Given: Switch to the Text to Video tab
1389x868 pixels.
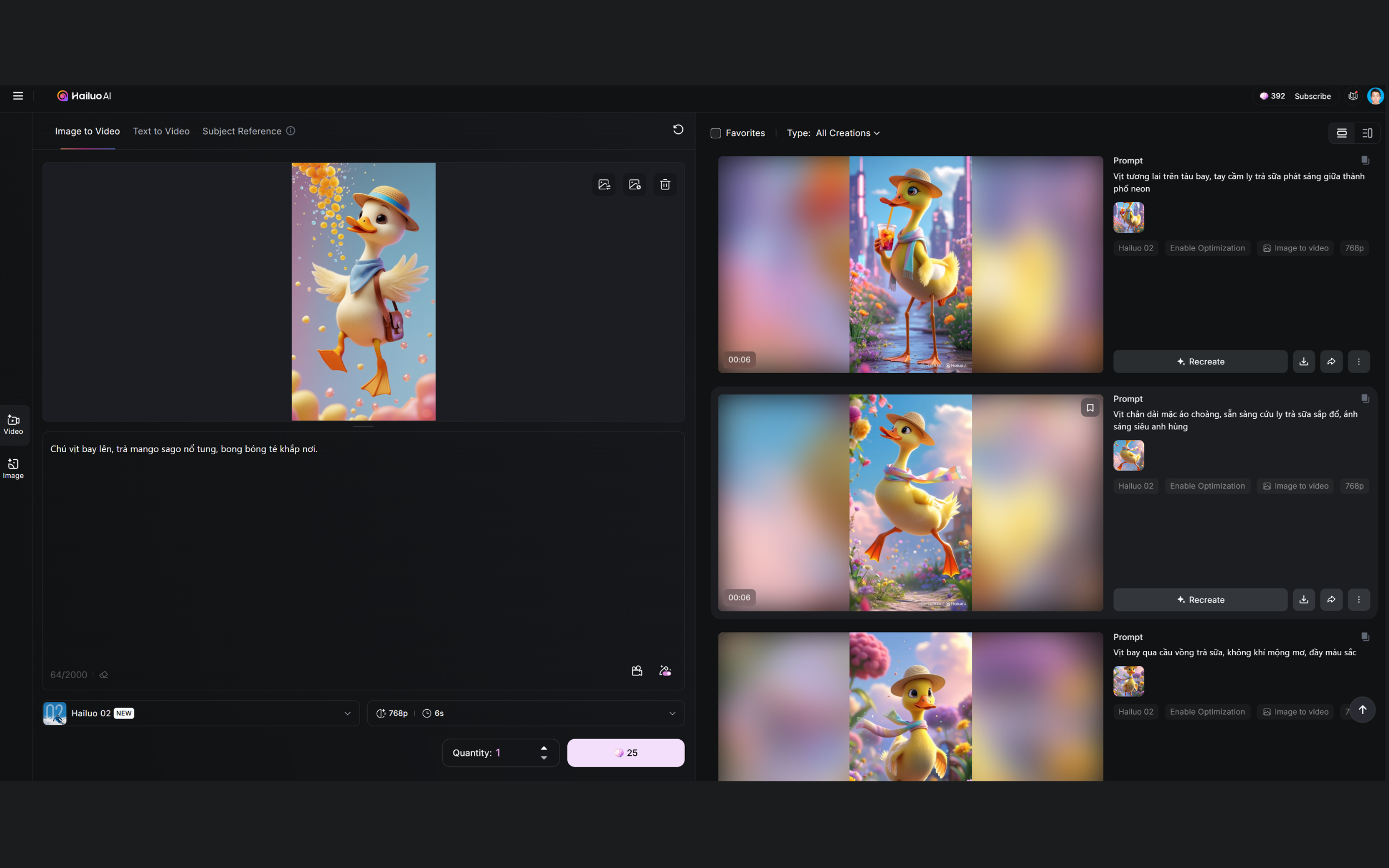Looking at the screenshot, I should (161, 132).
